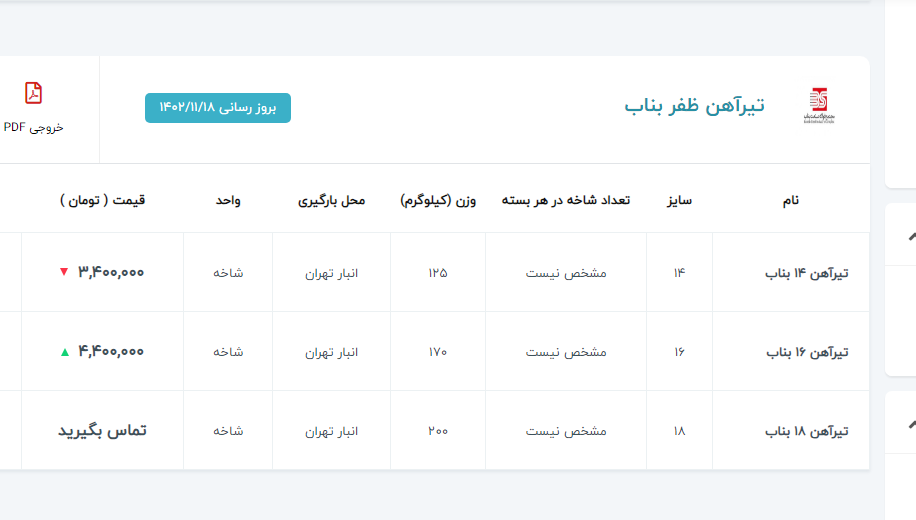Image resolution: width=916 pixels, height=520 pixels.
Task: Click the قیمت ( تومان ) column header
Action: coord(102,200)
